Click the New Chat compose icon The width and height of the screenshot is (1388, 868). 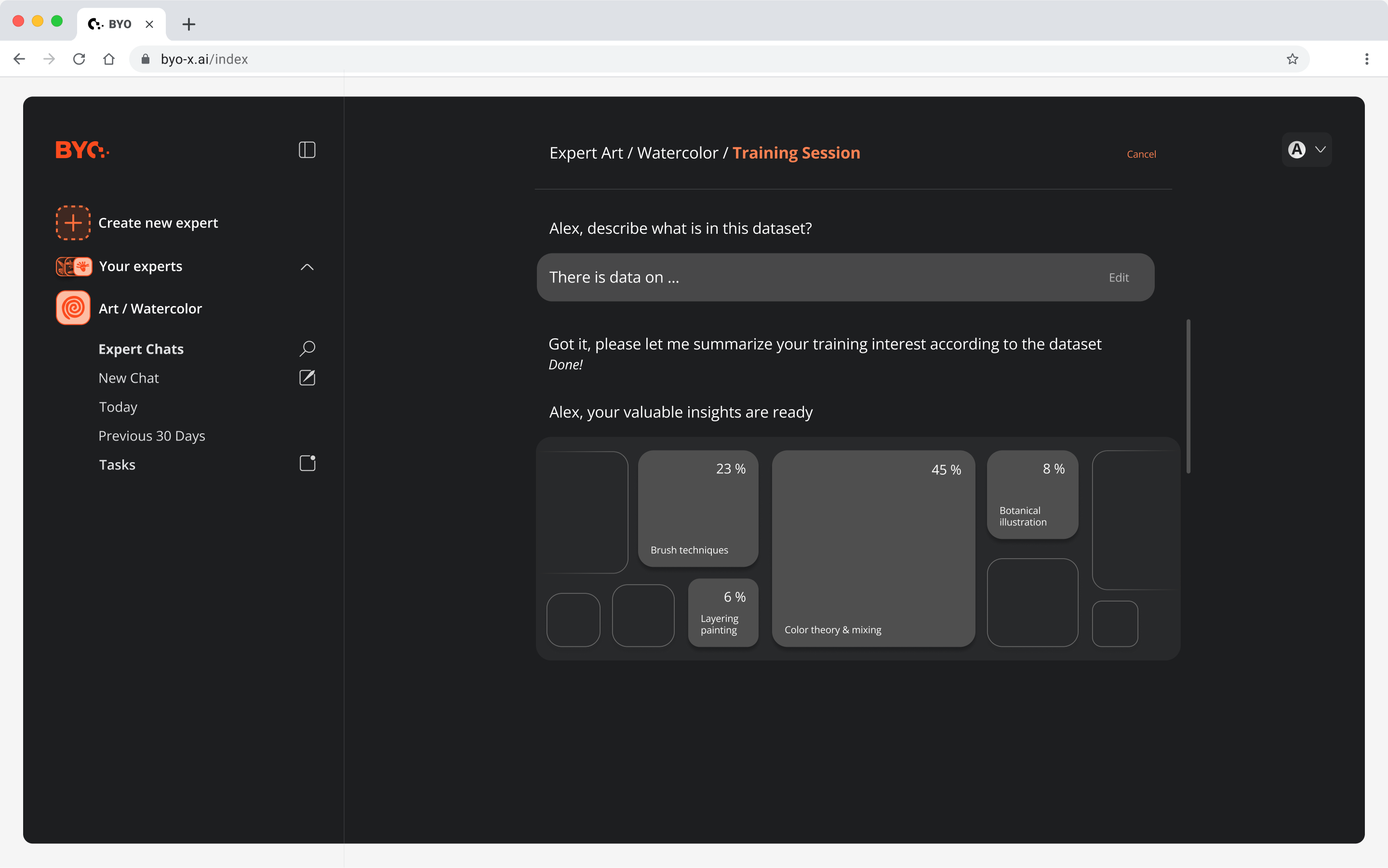307,378
